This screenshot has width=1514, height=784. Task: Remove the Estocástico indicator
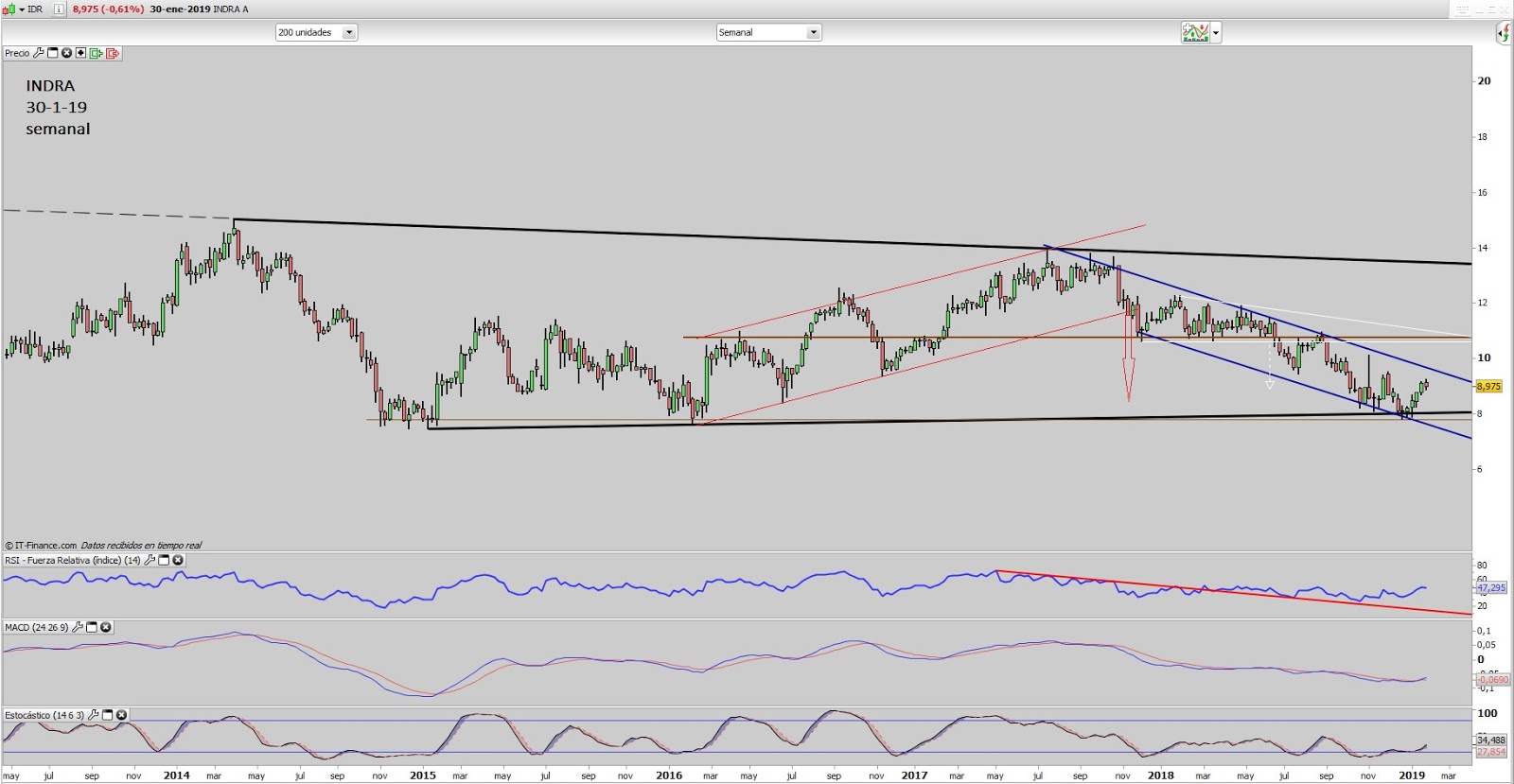121,715
